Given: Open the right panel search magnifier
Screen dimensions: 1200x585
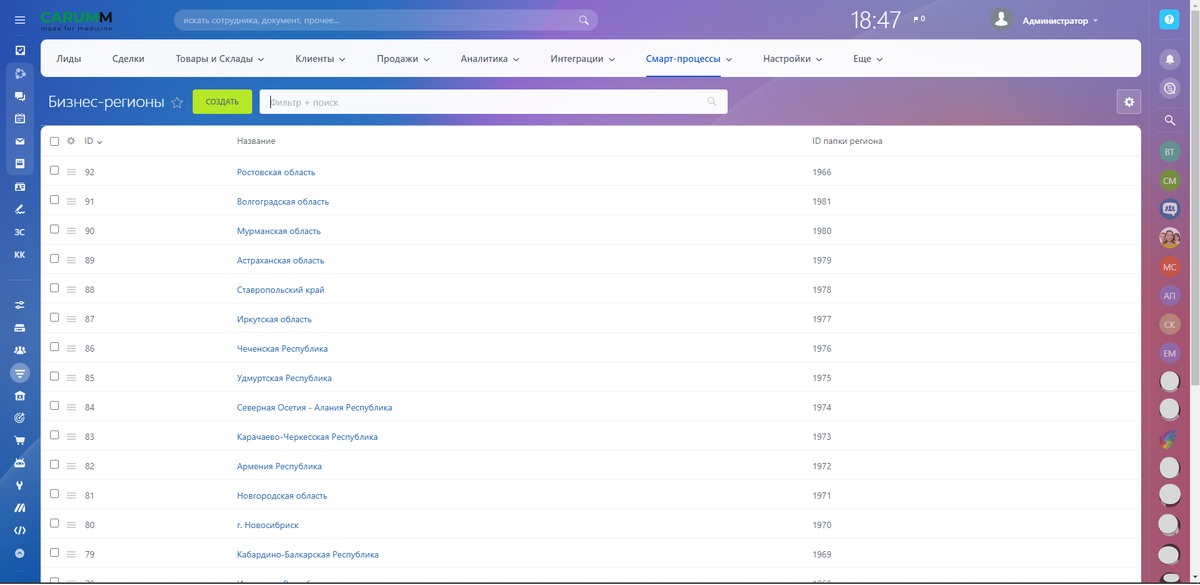Looking at the screenshot, I should click(x=1169, y=120).
